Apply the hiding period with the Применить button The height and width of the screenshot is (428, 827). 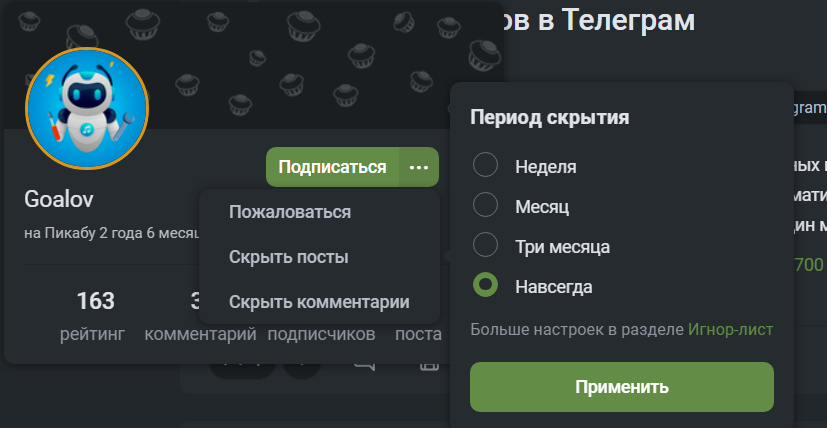click(622, 387)
